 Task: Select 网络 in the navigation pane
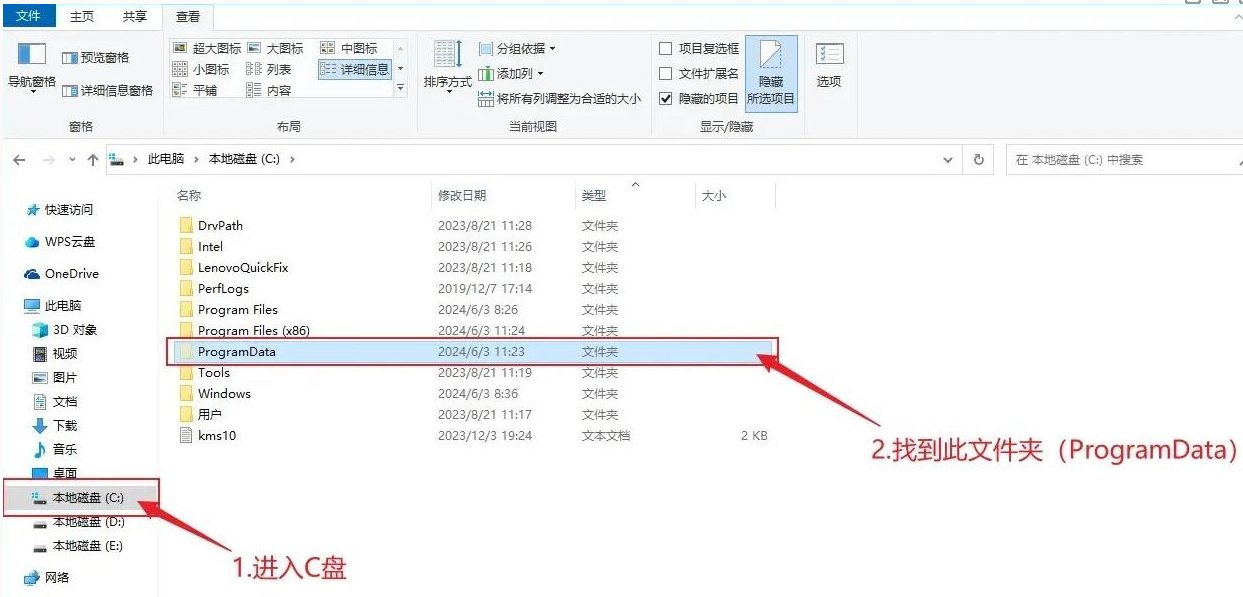click(47, 578)
